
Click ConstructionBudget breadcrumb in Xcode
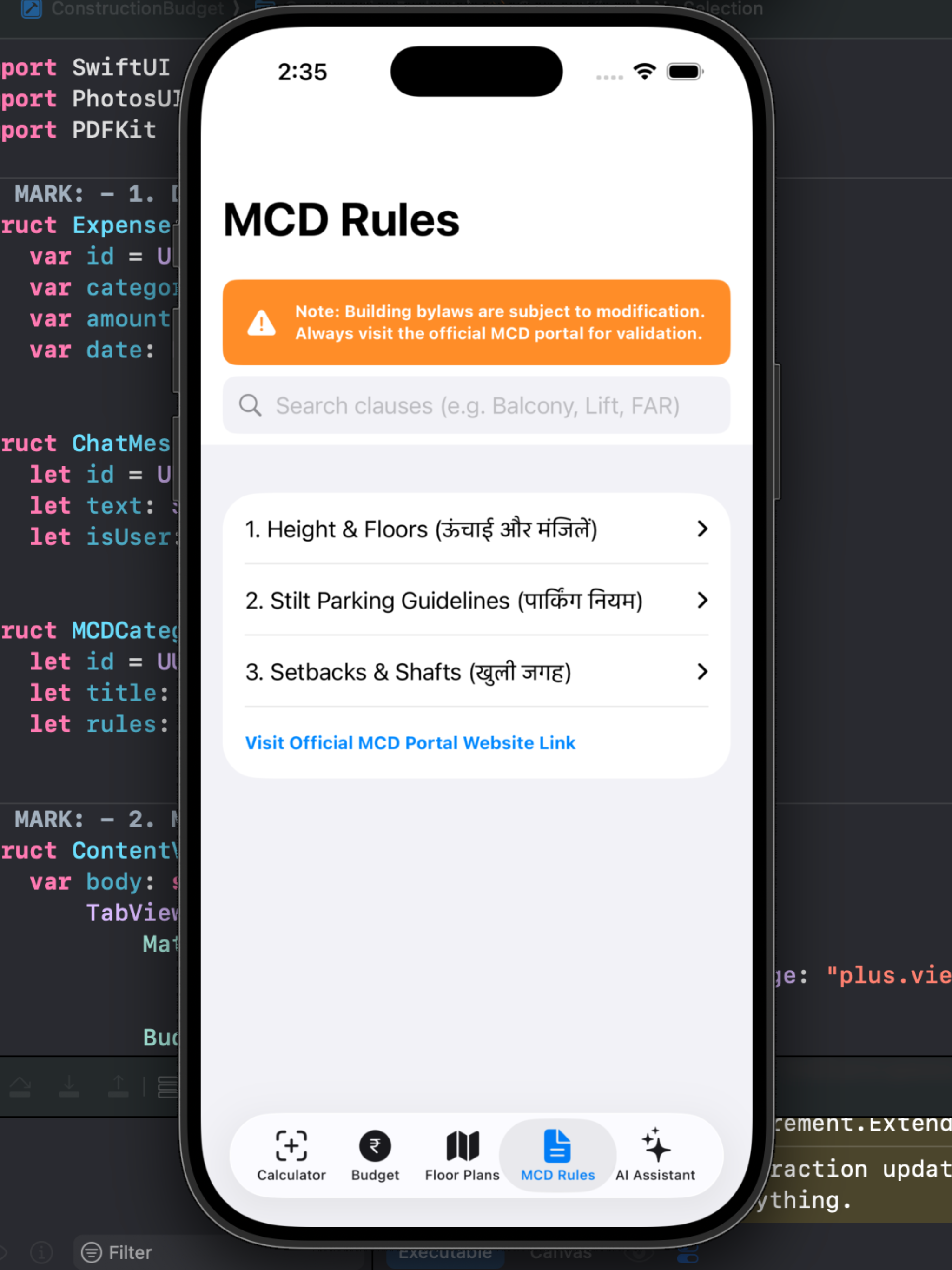137,8
